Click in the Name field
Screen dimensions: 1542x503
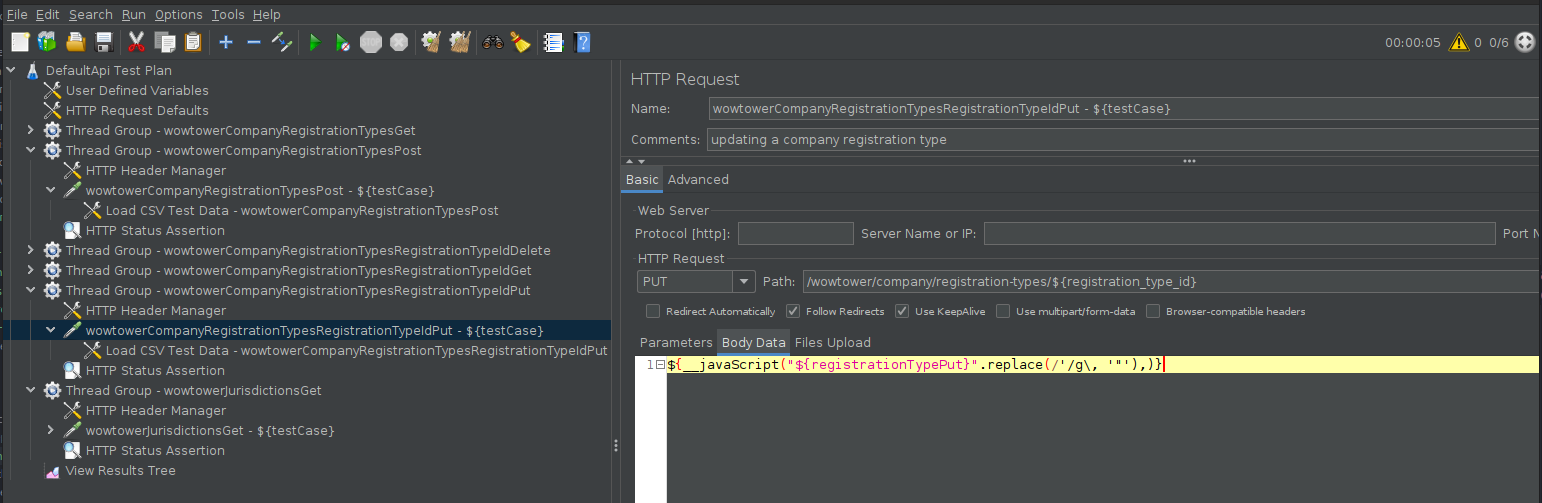[1123, 108]
